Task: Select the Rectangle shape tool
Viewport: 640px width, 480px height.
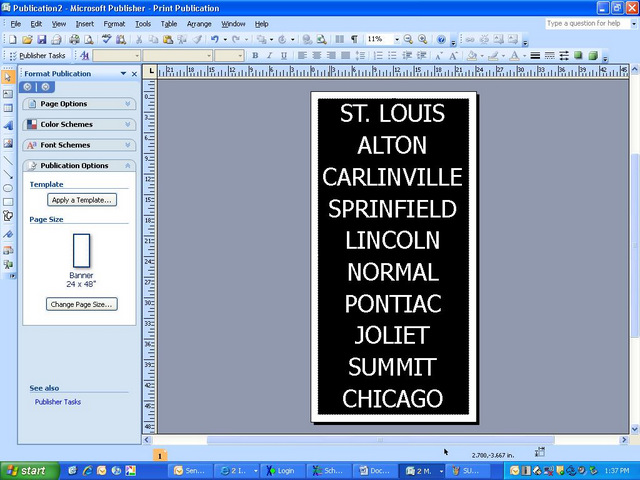Action: pos(8,202)
